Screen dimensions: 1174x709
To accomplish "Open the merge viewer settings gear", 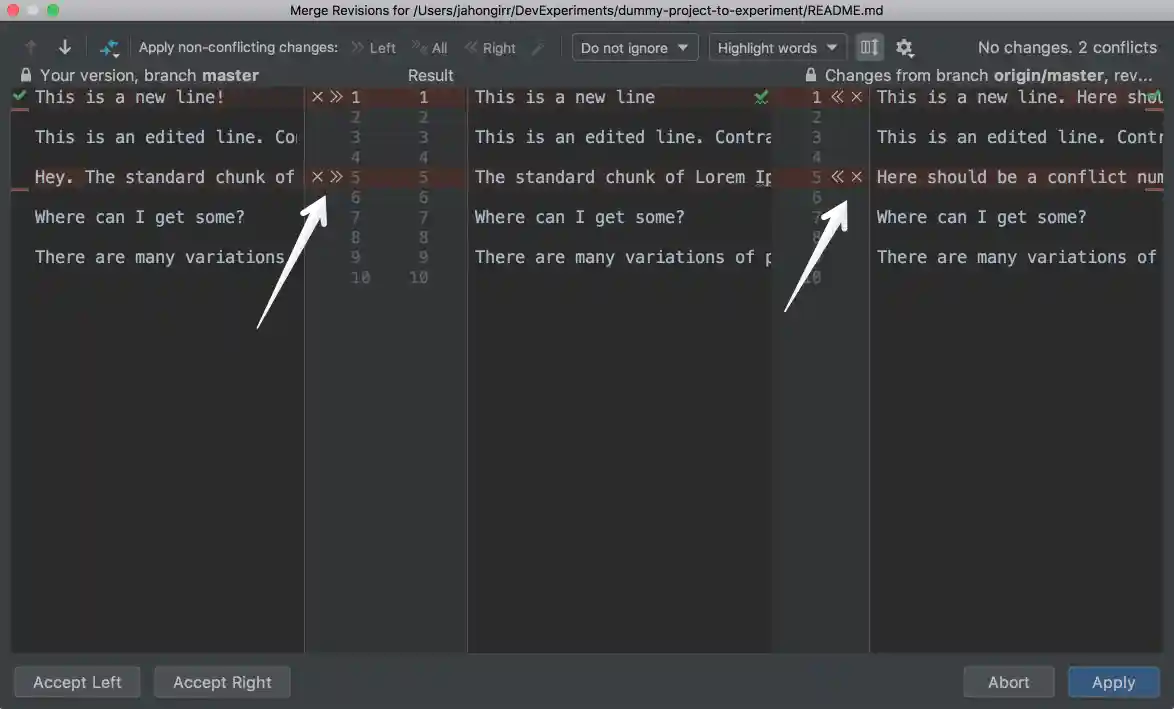I will pyautogui.click(x=904, y=47).
